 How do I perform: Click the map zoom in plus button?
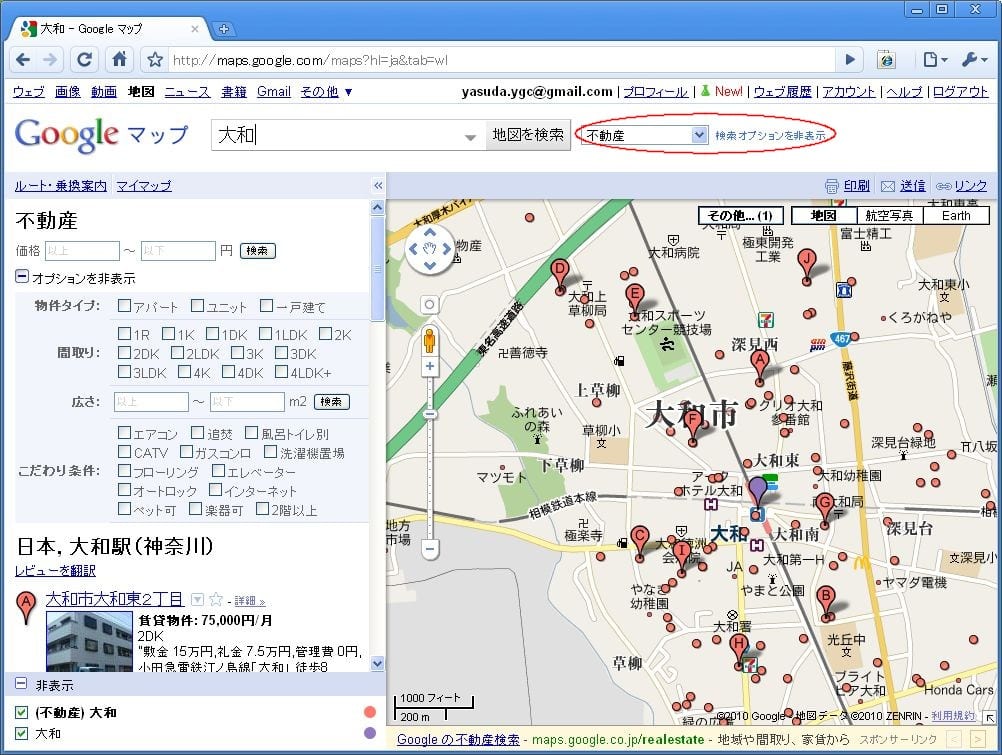(x=430, y=367)
